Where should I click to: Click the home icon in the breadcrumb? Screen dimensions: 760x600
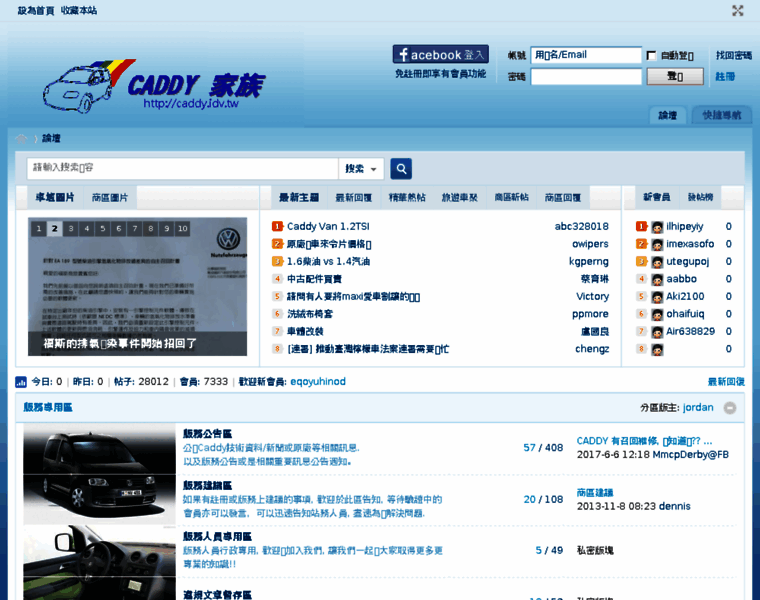coord(21,139)
